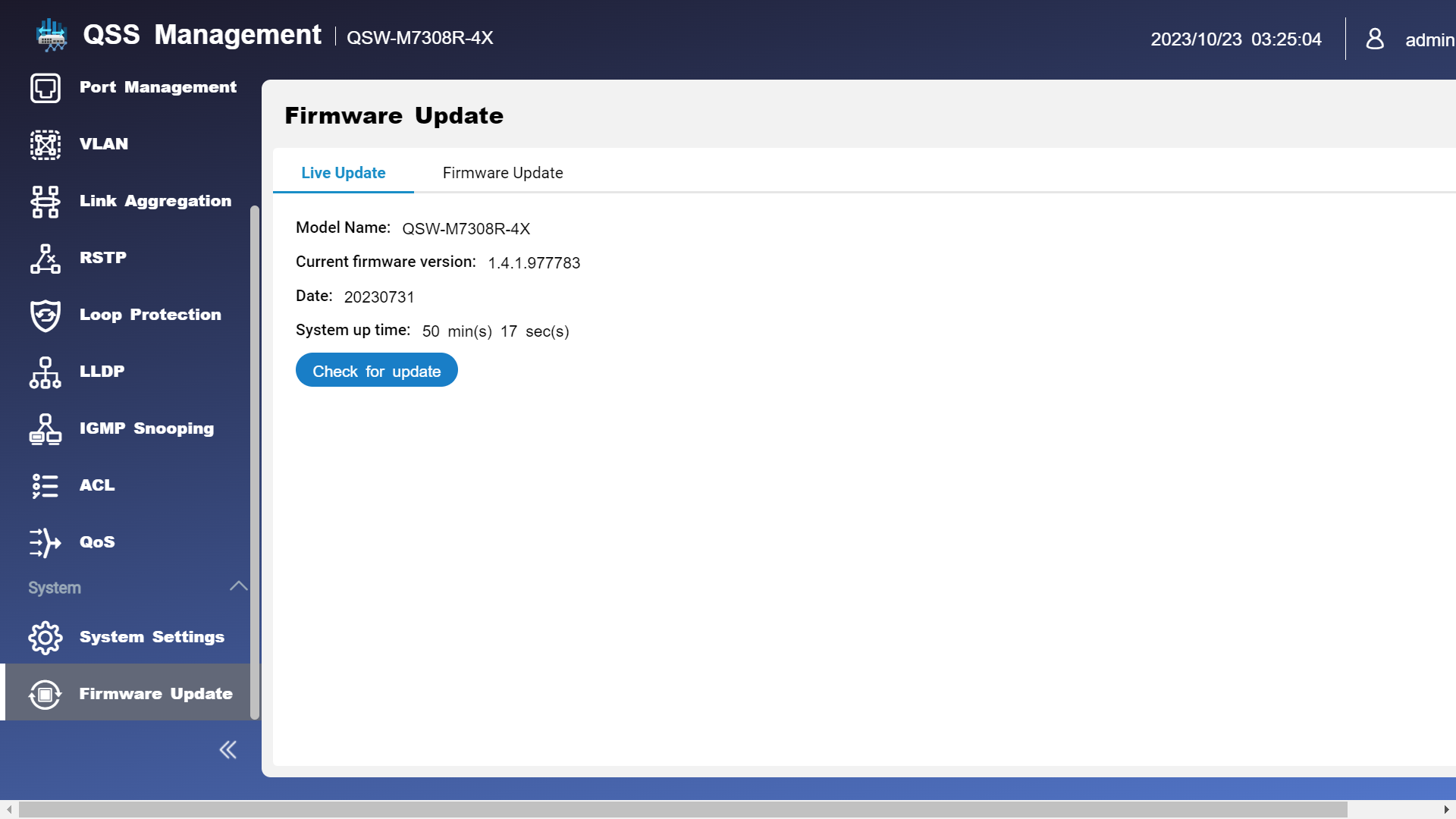Click the System Settings gear icon
The width and height of the screenshot is (1456, 819).
pyautogui.click(x=45, y=638)
